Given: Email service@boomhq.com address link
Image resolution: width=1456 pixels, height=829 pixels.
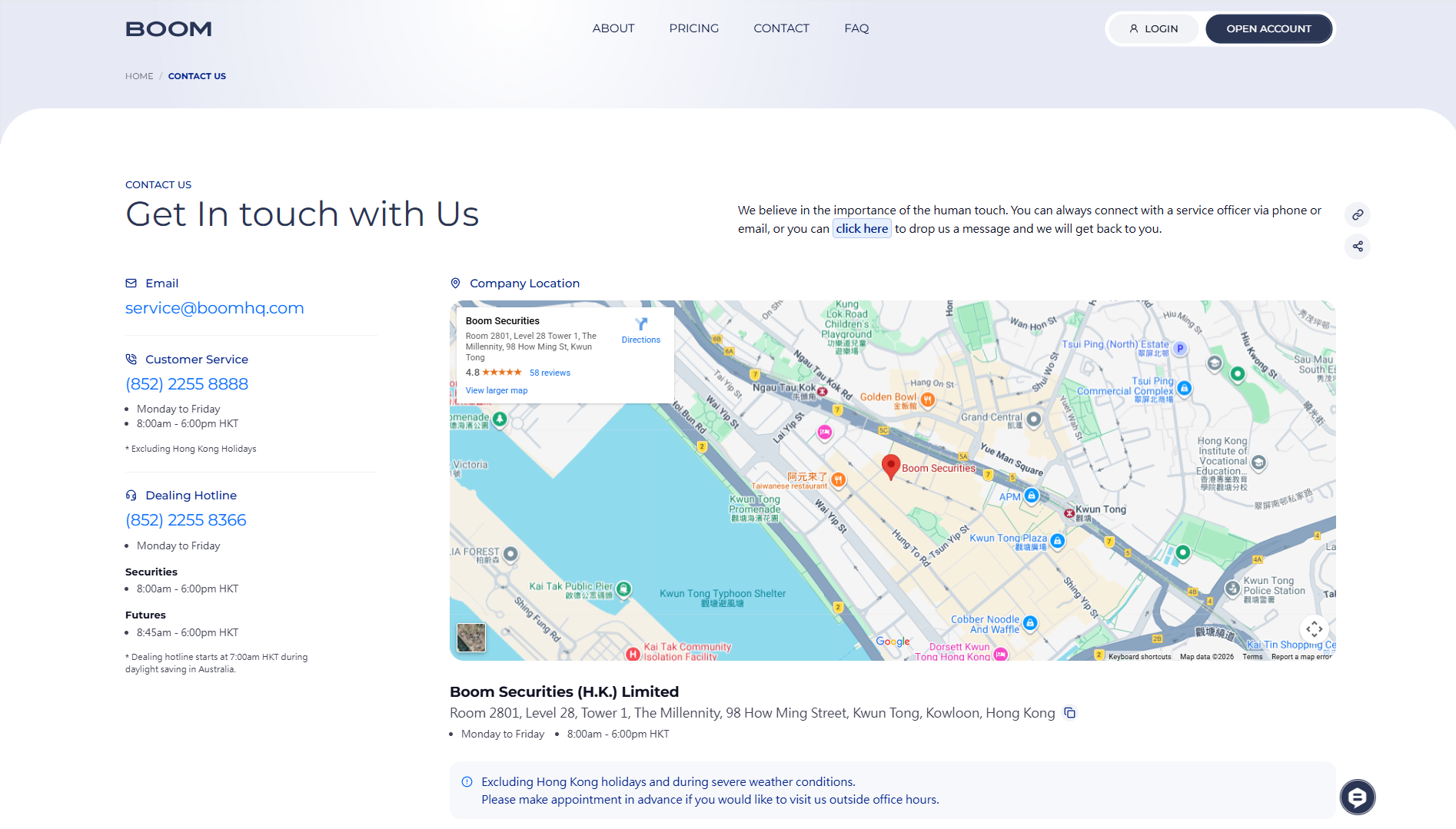Looking at the screenshot, I should click(x=214, y=308).
